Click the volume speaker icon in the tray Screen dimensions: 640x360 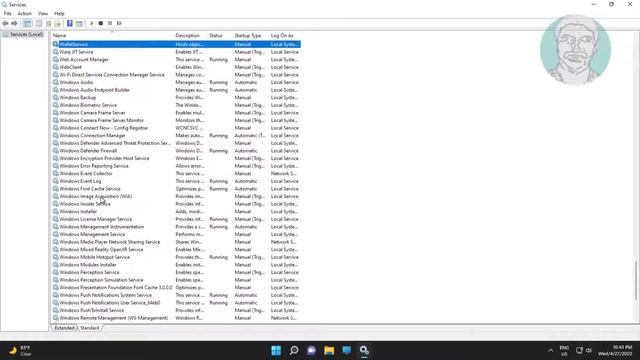tap(589, 350)
